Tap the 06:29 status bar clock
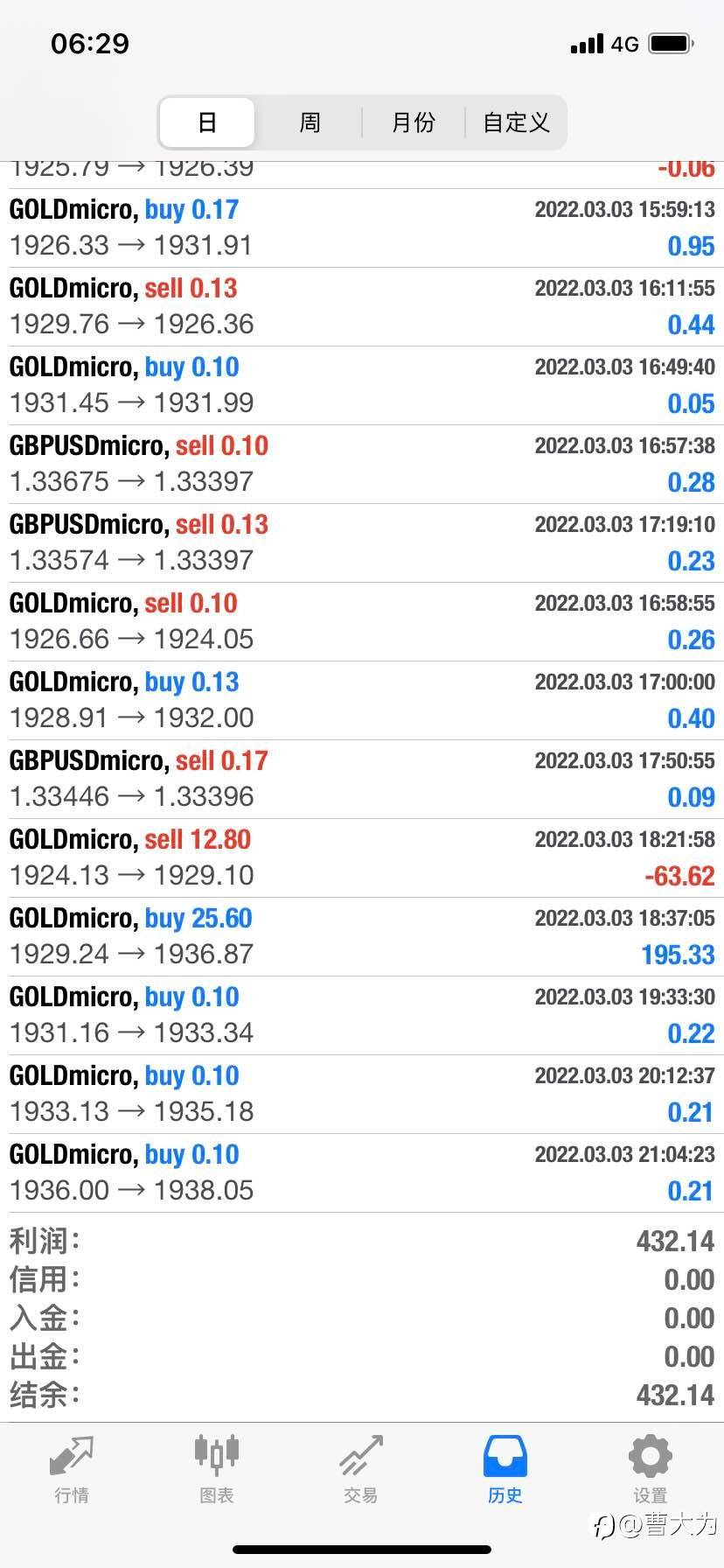Screen dimensions: 724x1568 click(90, 43)
